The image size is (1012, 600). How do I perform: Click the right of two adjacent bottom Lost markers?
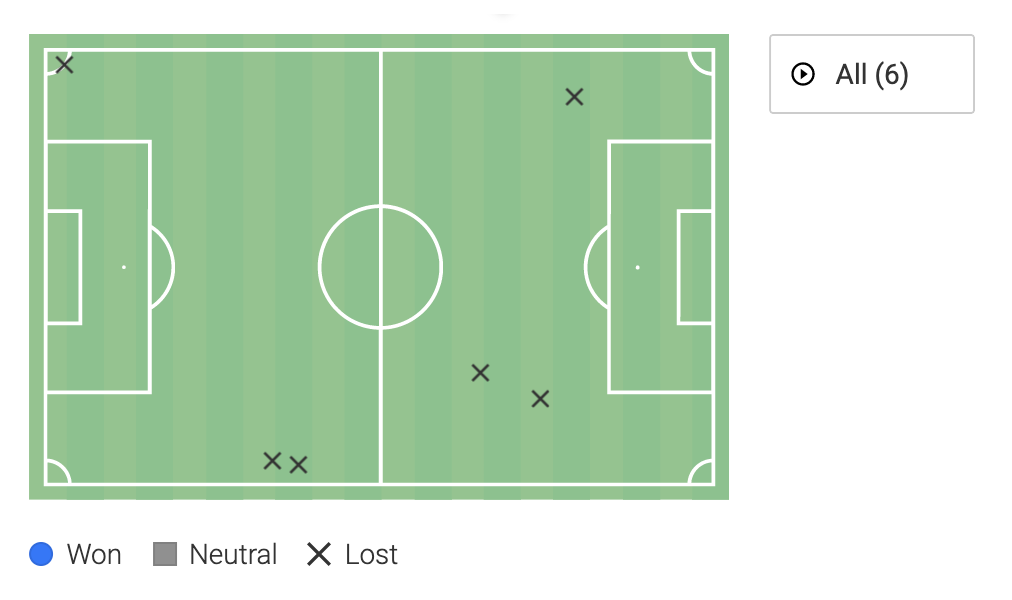pos(298,465)
